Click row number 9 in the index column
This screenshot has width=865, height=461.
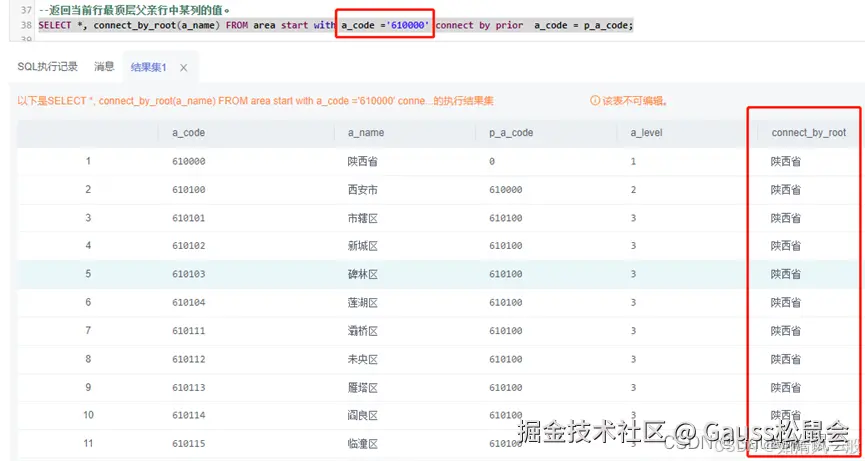pyautogui.click(x=88, y=388)
